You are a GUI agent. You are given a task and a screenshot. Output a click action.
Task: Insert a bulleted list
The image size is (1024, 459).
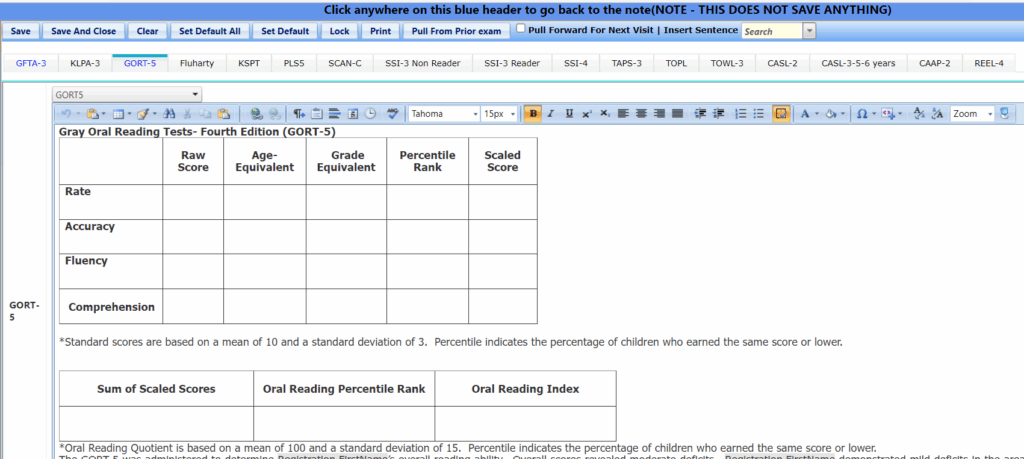pyautogui.click(x=759, y=114)
